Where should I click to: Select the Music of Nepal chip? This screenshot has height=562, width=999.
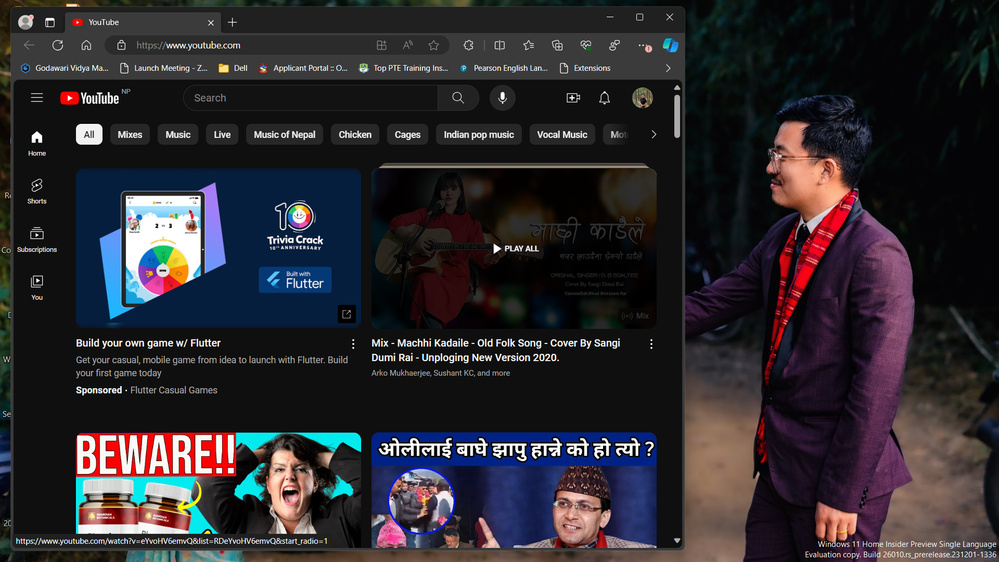tap(285, 134)
